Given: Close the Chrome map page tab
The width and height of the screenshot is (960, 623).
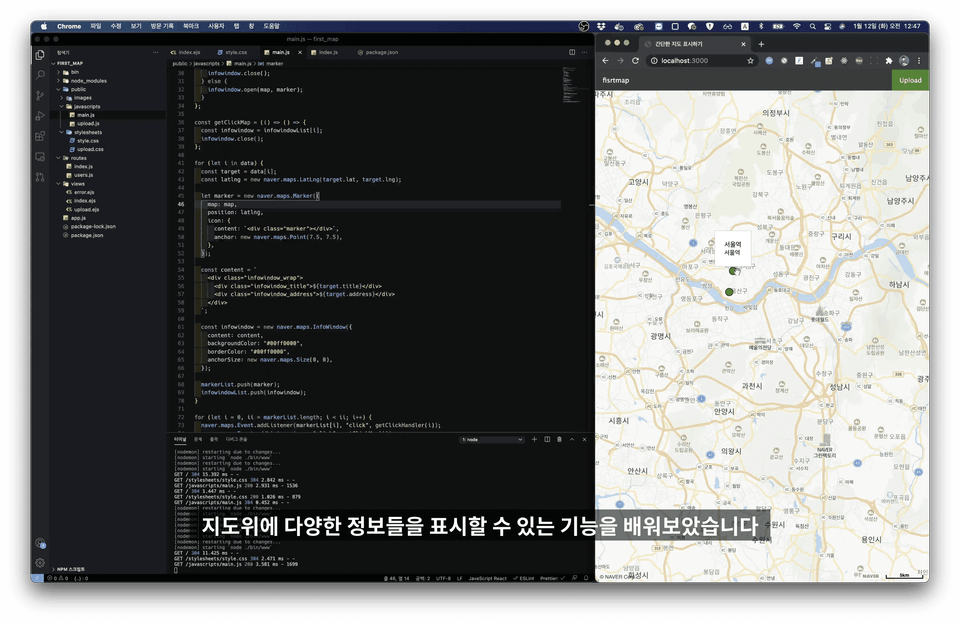Looking at the screenshot, I should 743,44.
